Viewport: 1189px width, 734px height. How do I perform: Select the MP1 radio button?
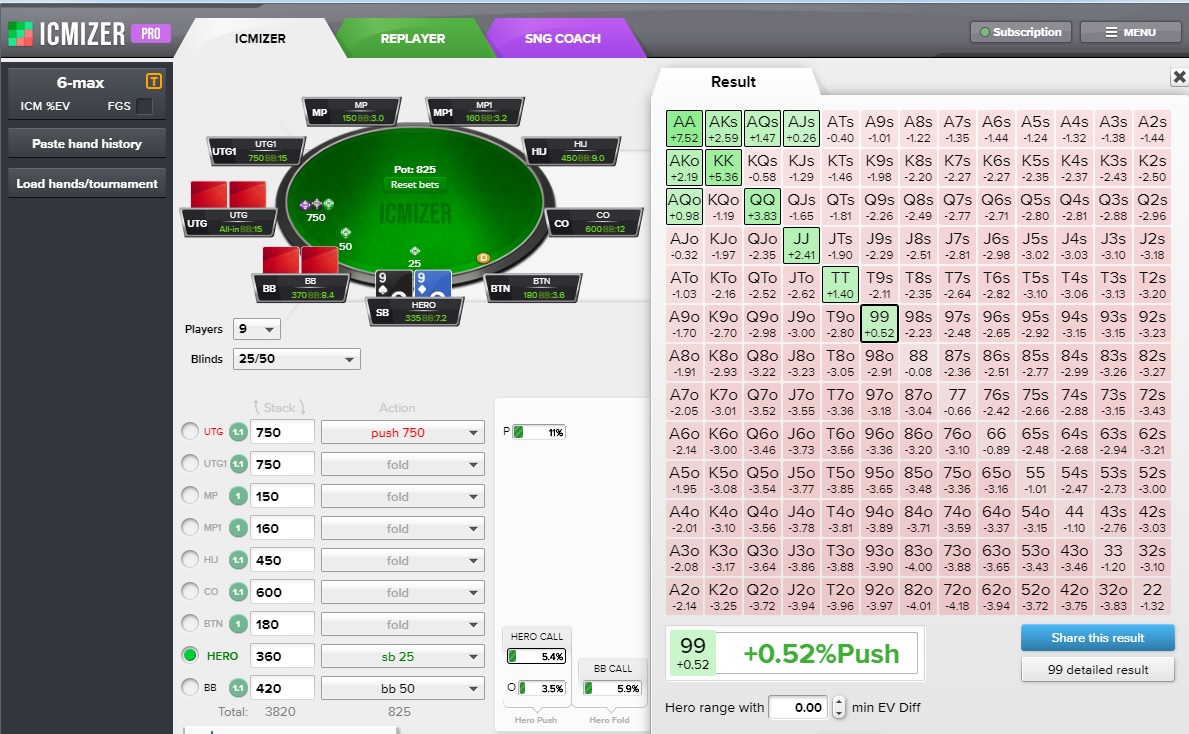(190, 527)
